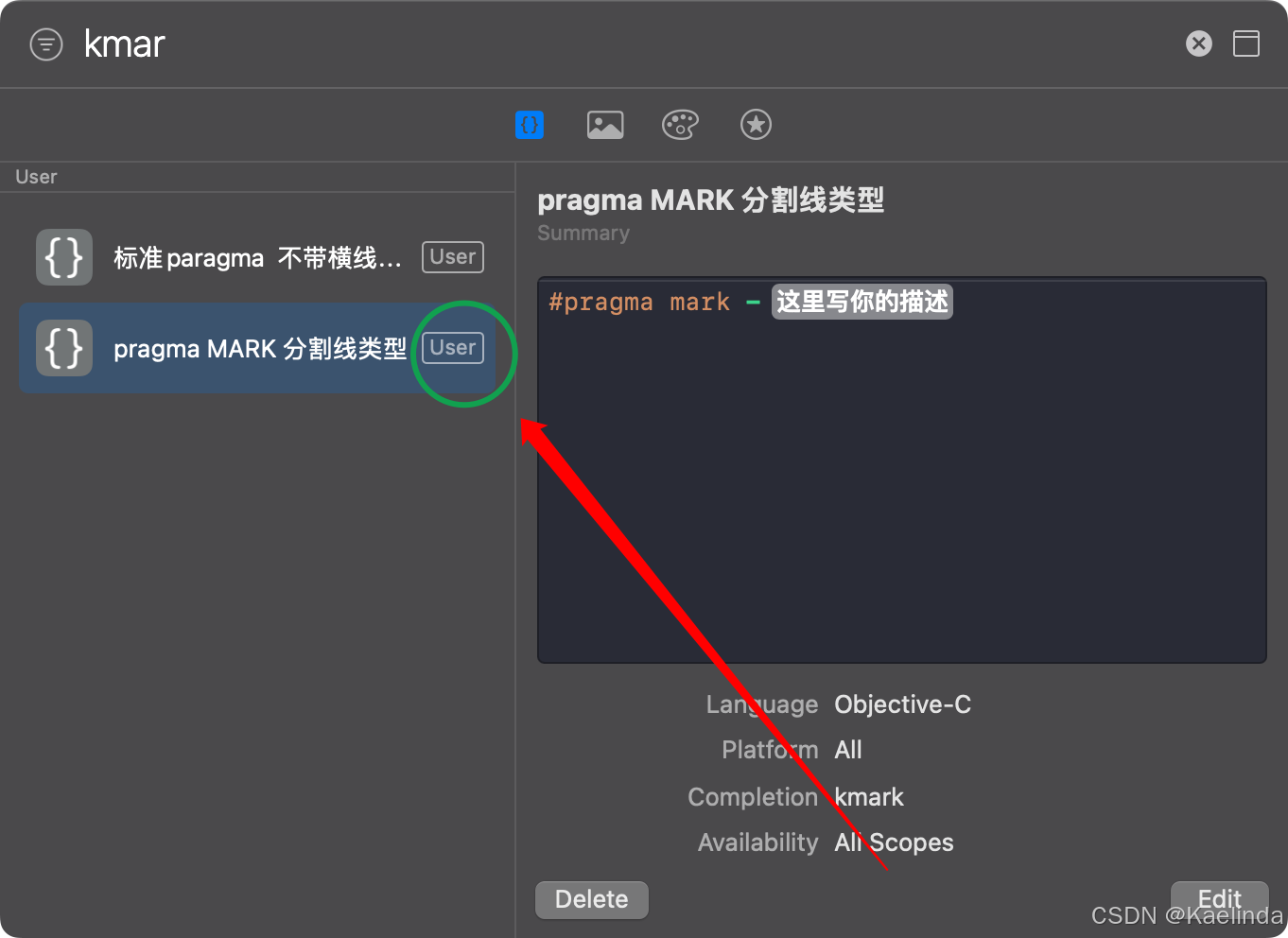
Task: Click the snippet title 'pragma MARK 分割线类型'
Action: (711, 200)
